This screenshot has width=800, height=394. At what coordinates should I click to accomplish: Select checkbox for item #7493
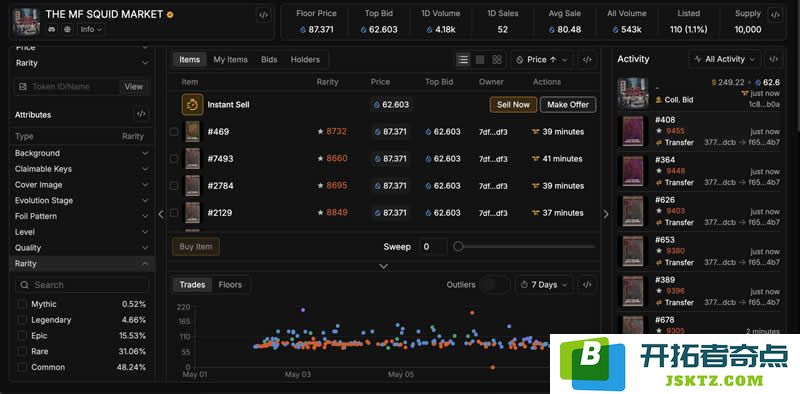point(174,159)
